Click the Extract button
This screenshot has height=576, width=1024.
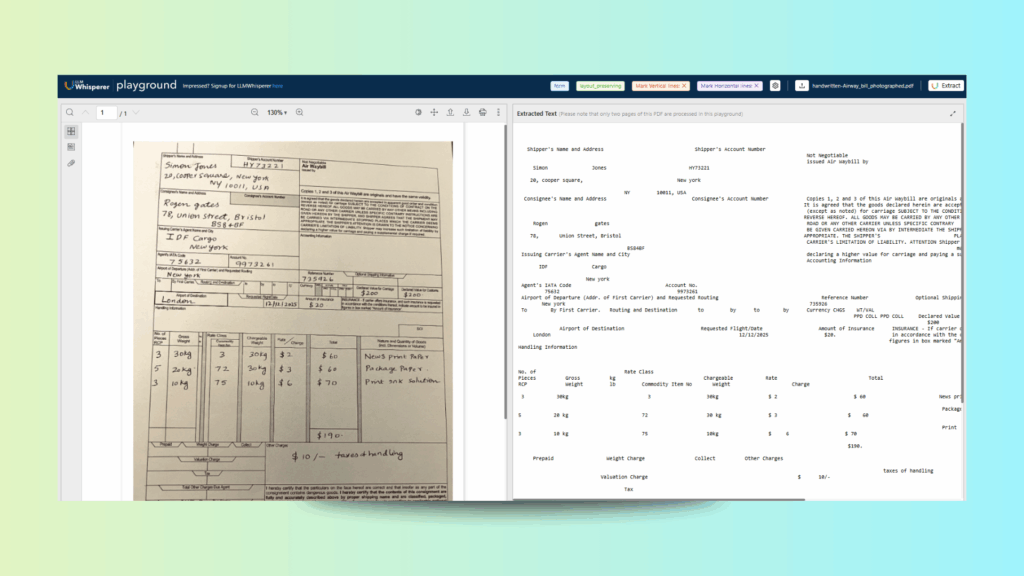pos(945,86)
